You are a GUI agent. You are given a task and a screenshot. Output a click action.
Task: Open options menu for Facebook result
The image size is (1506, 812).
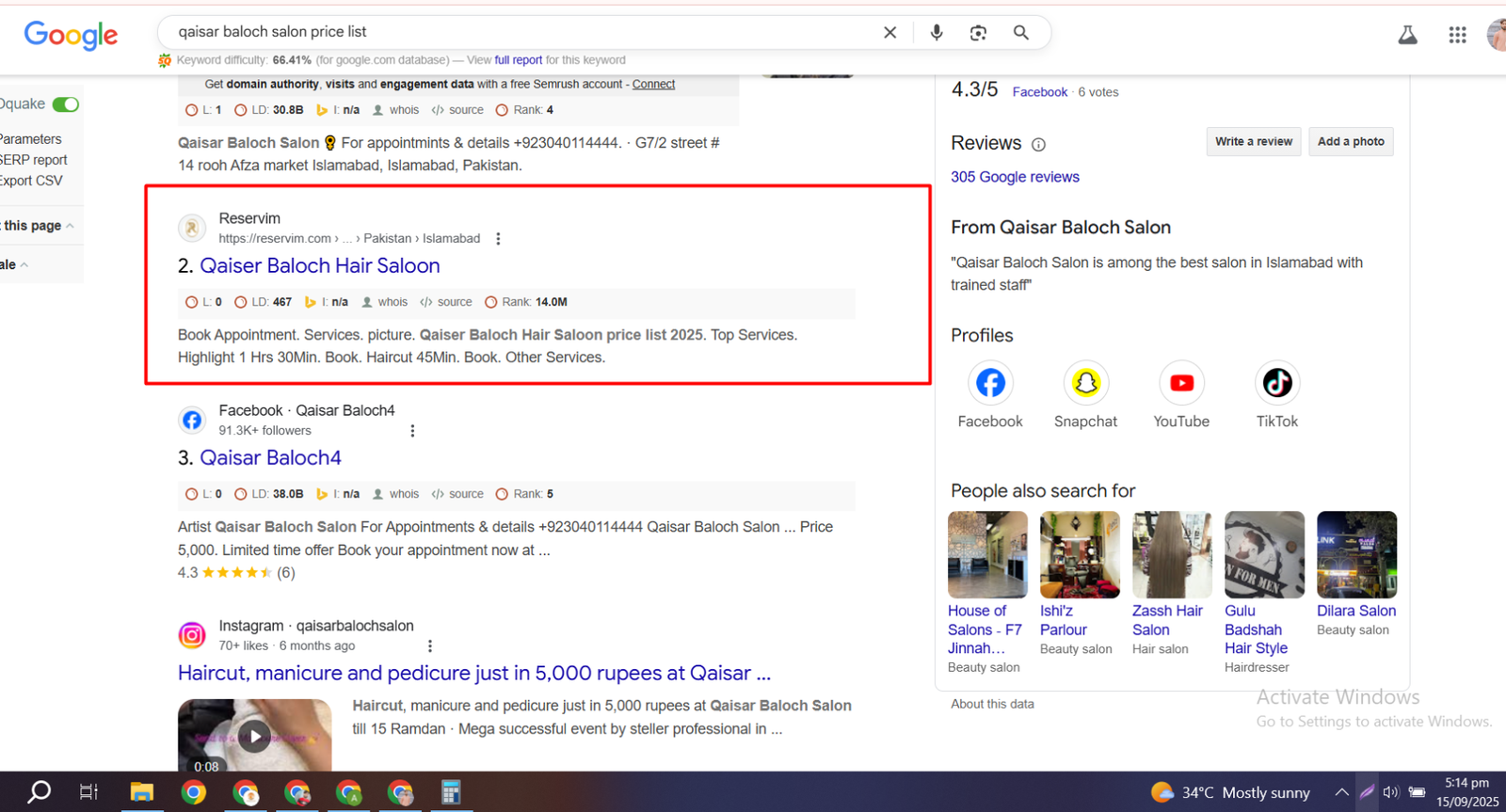[x=412, y=431]
